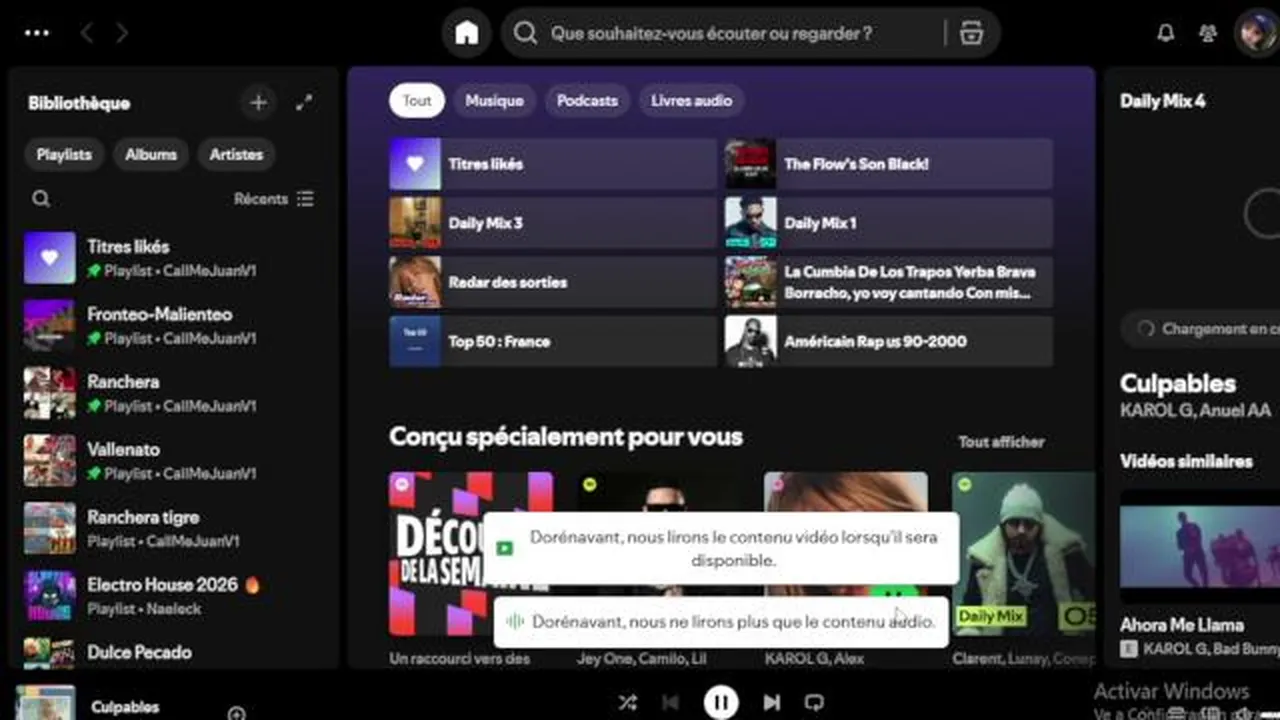
Task: Pause the current track
Action: [x=721, y=703]
